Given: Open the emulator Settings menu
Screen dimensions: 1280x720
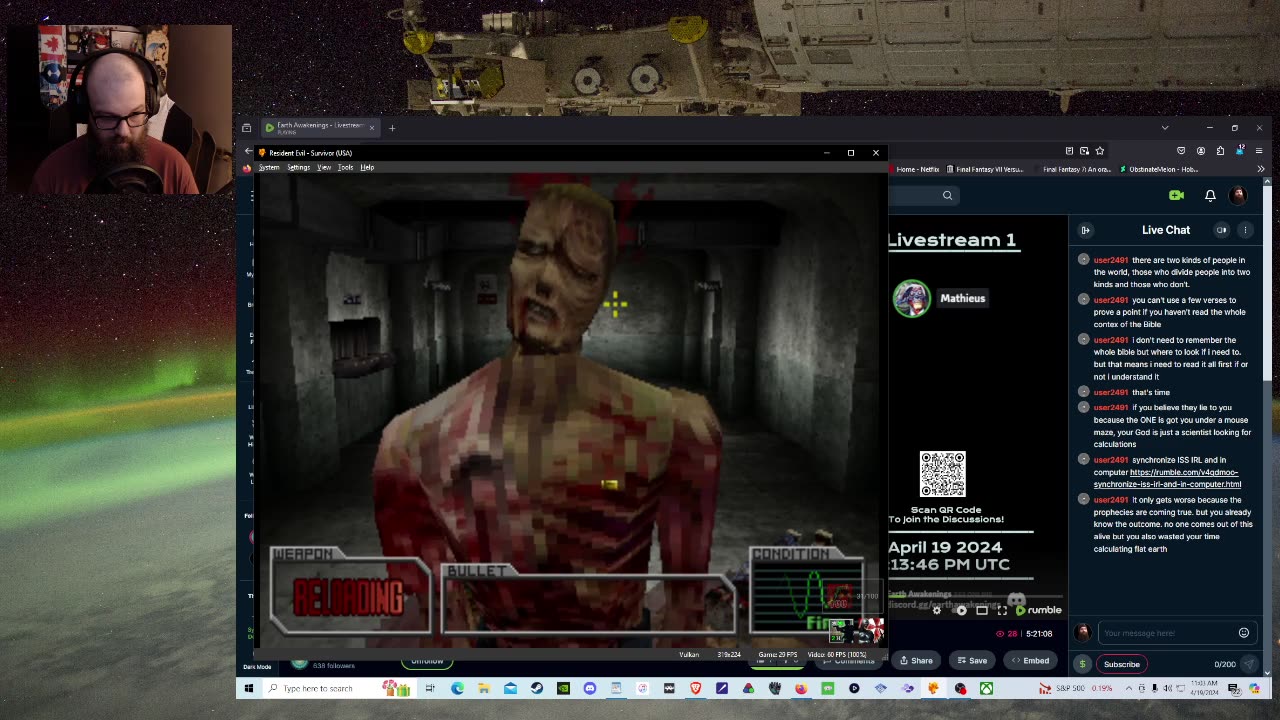Looking at the screenshot, I should (x=298, y=167).
